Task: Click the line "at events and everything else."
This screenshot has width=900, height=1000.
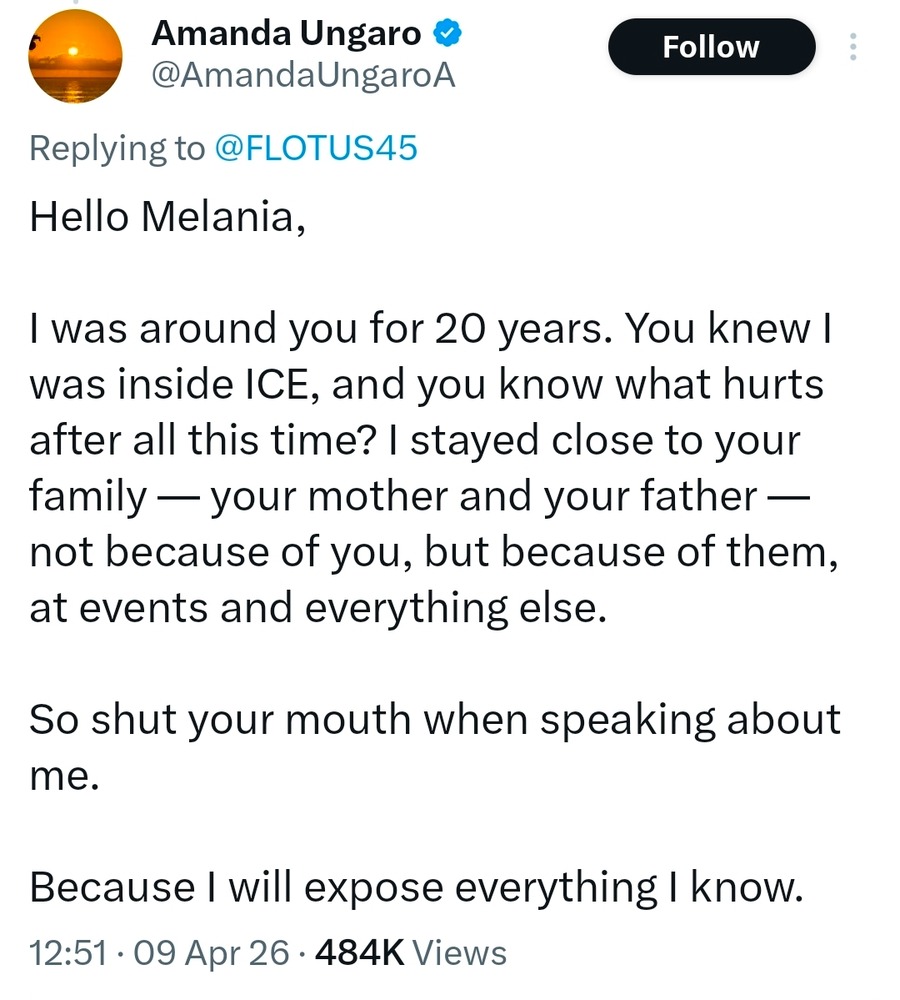Action: pyautogui.click(x=318, y=608)
